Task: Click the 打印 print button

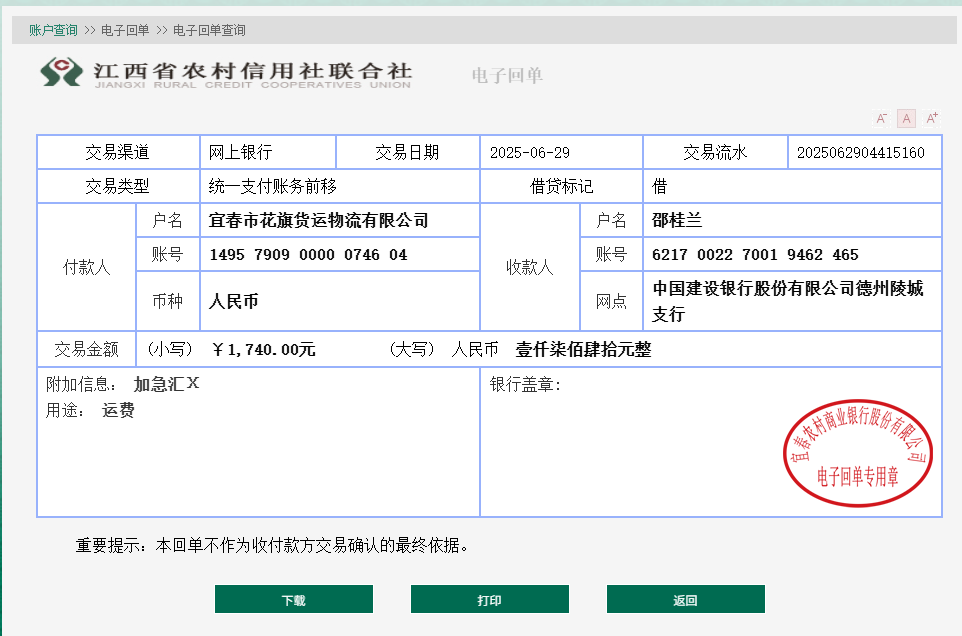Action: (490, 599)
